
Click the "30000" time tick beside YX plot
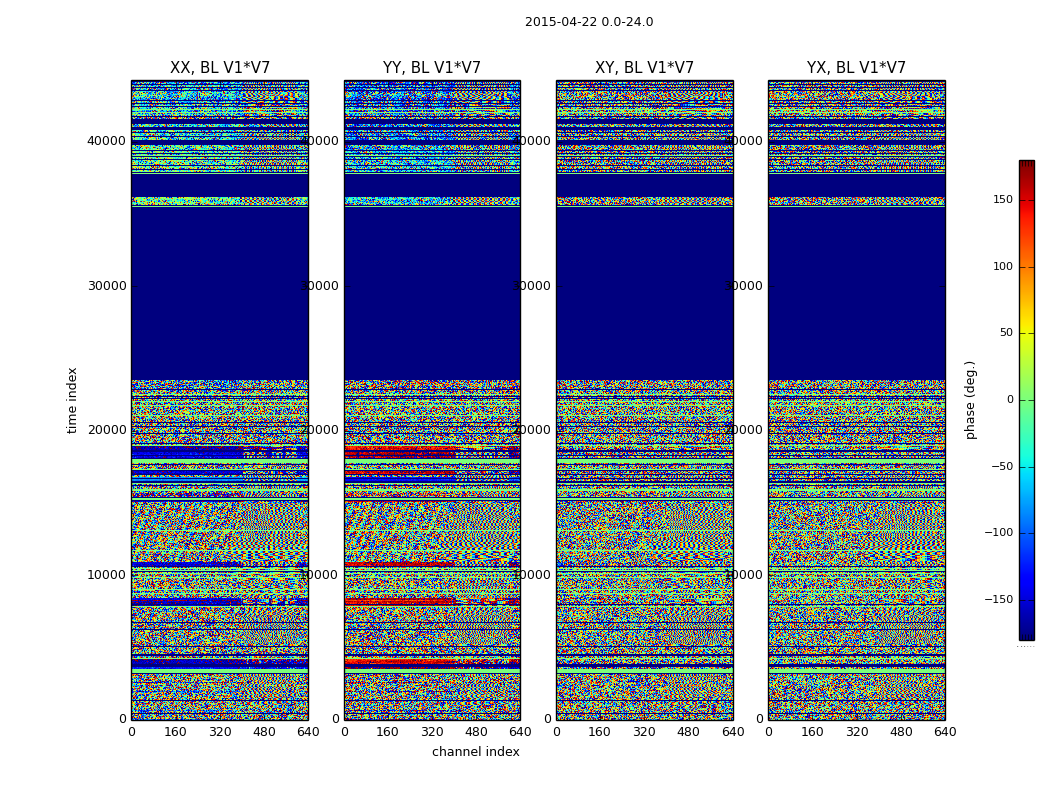click(x=743, y=285)
